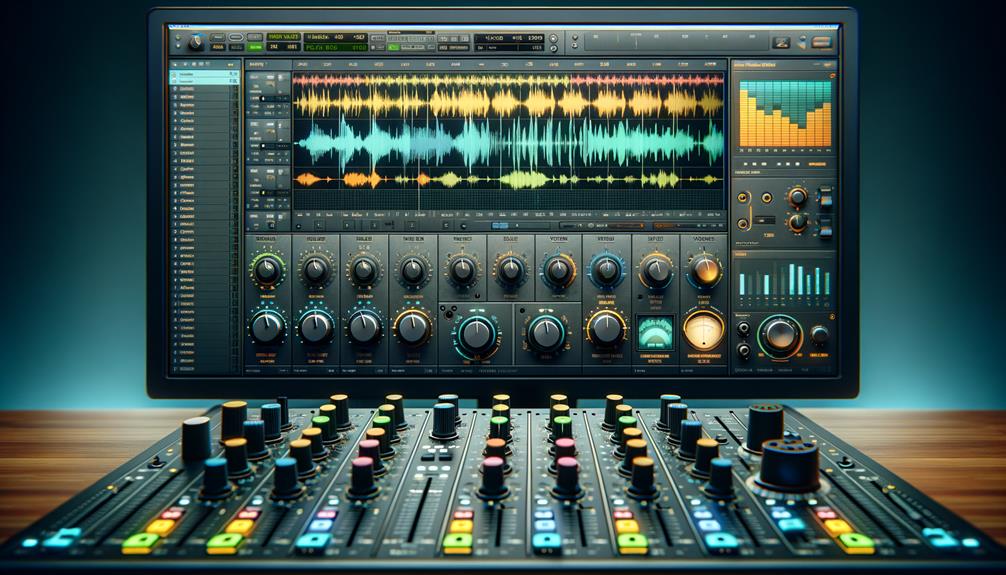The height and width of the screenshot is (575, 1006).
Task: Click the cyan level meter bars panel
Action: click(785, 279)
